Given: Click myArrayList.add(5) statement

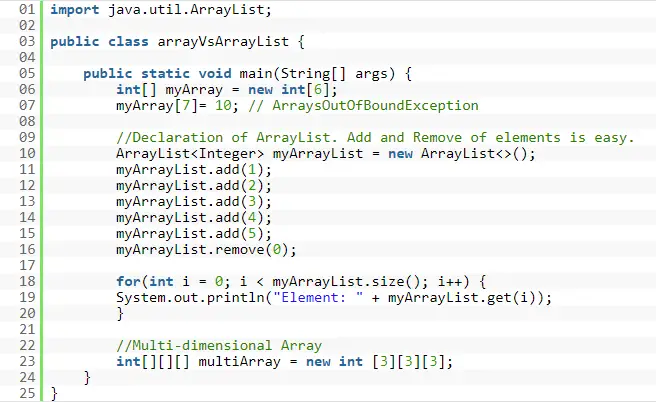Looking at the screenshot, I should click(194, 233).
